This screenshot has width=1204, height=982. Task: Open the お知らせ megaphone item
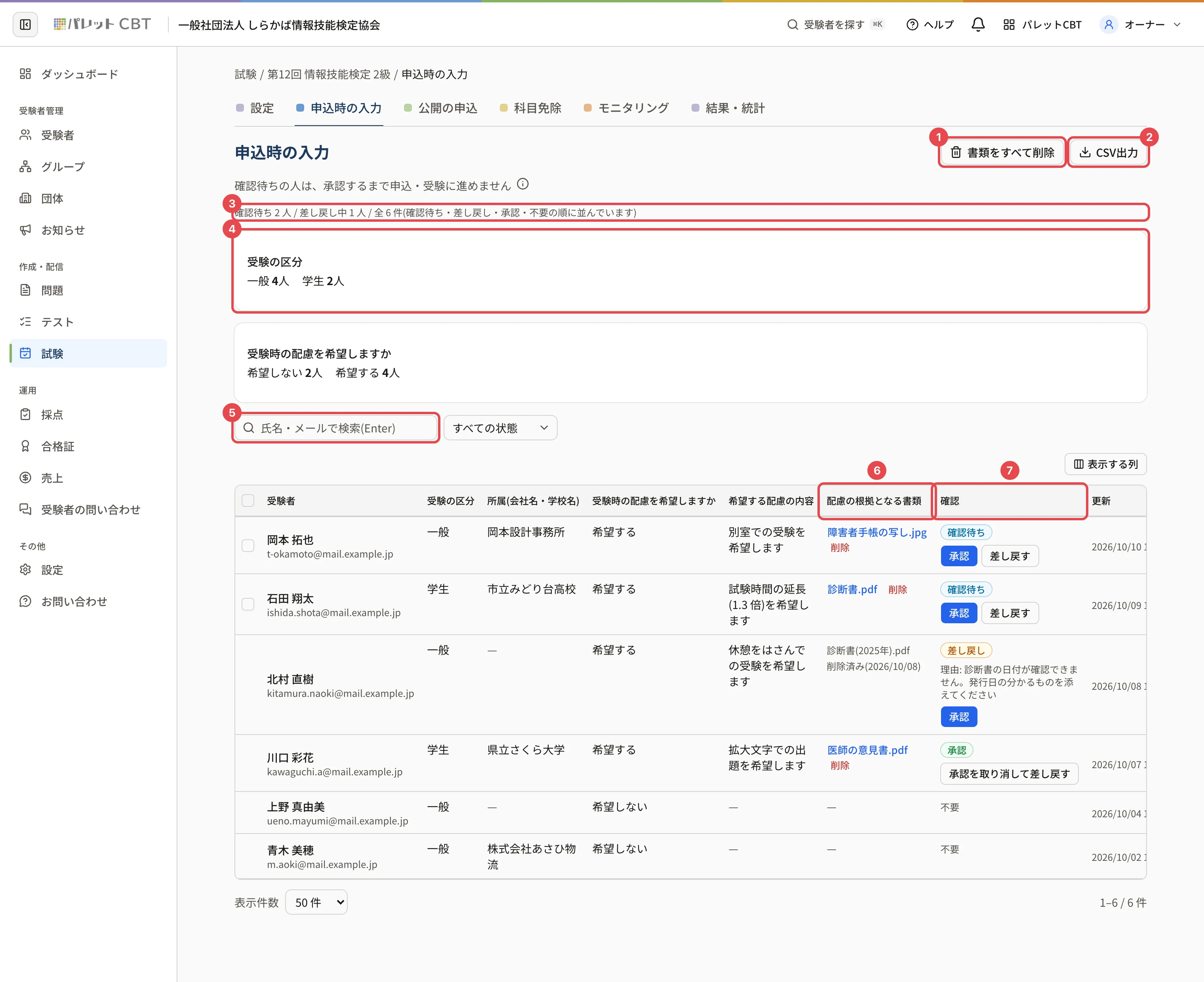tap(88, 230)
